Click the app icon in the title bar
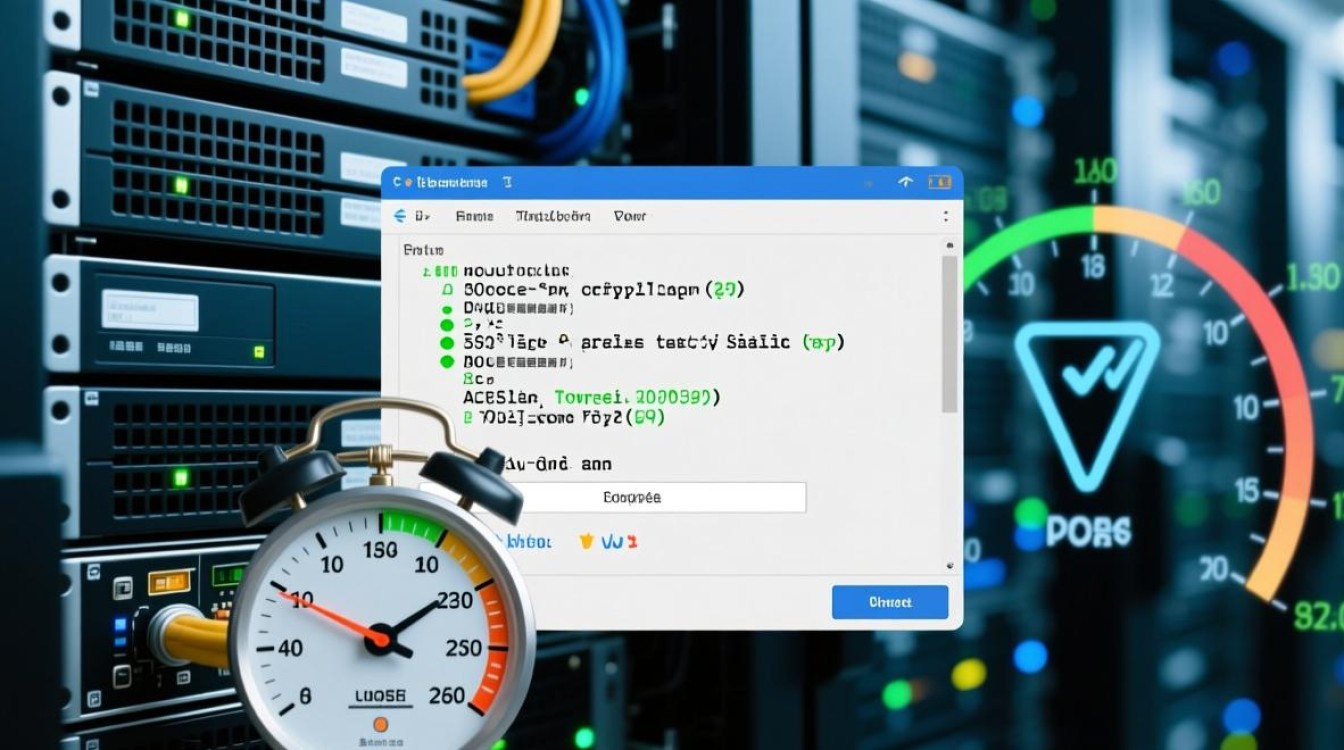1344x750 pixels. click(398, 183)
